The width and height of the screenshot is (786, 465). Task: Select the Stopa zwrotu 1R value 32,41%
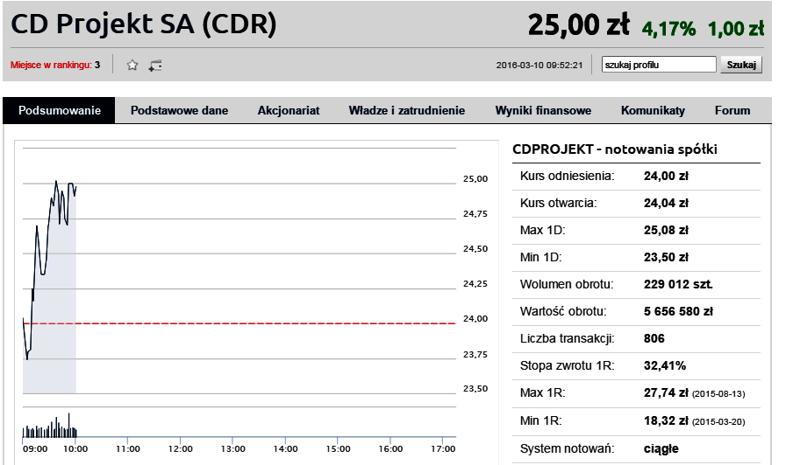click(665, 366)
